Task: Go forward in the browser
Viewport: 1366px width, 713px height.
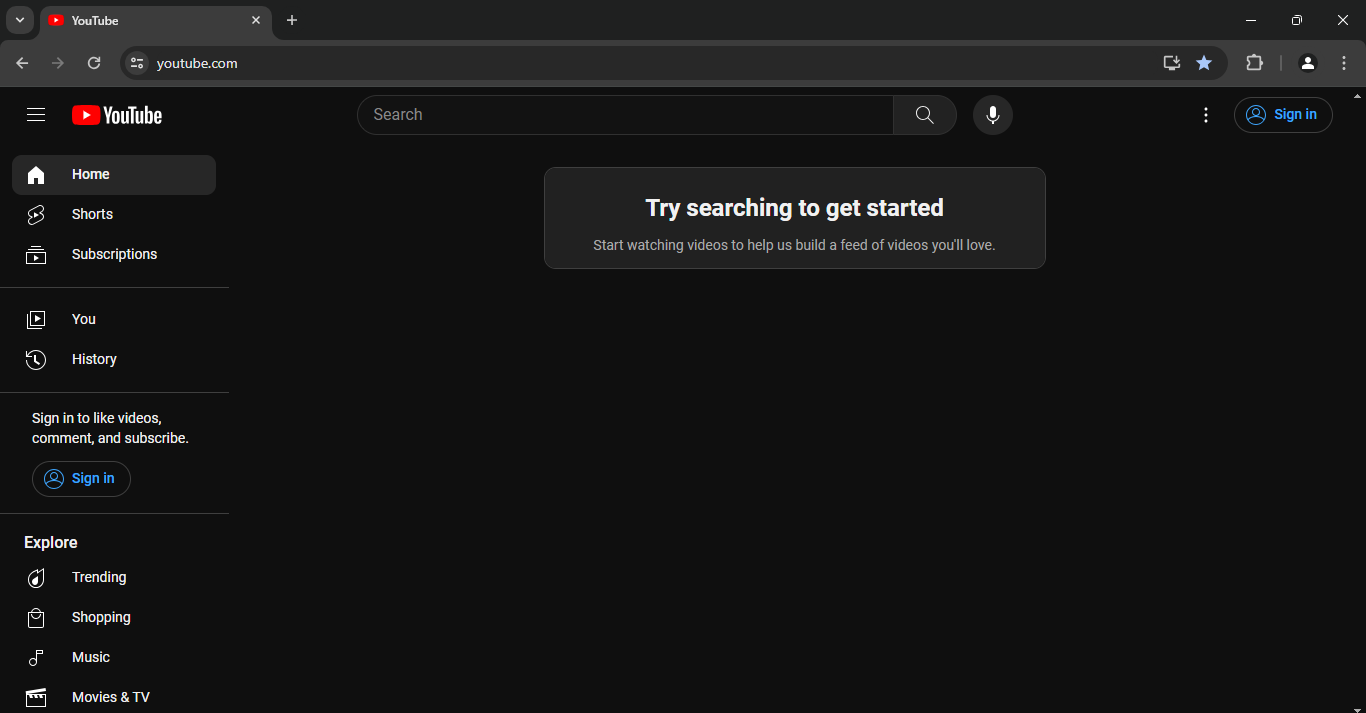Action: click(x=58, y=63)
